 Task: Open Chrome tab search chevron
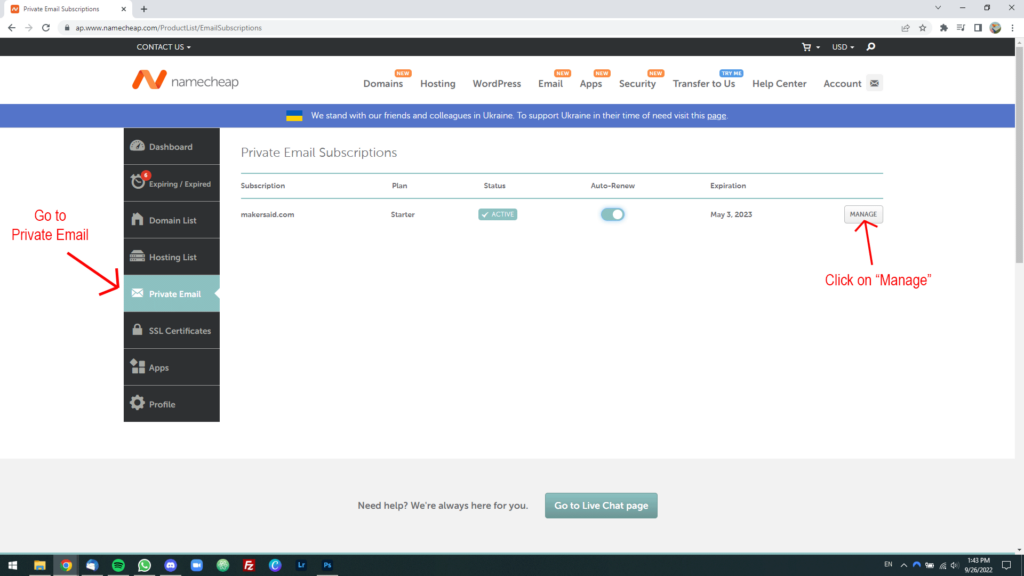pos(938,8)
